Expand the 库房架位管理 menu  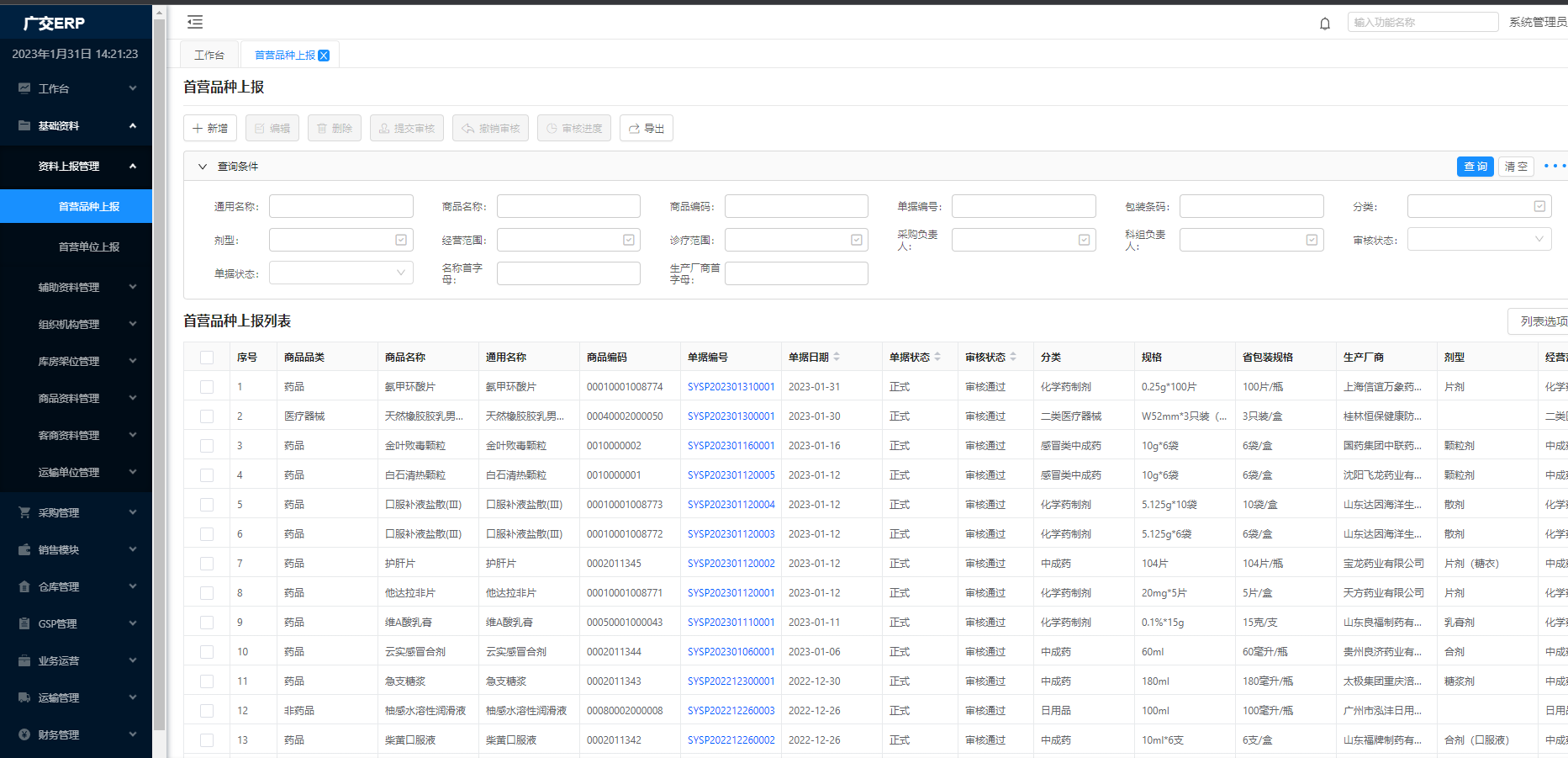coord(76,361)
